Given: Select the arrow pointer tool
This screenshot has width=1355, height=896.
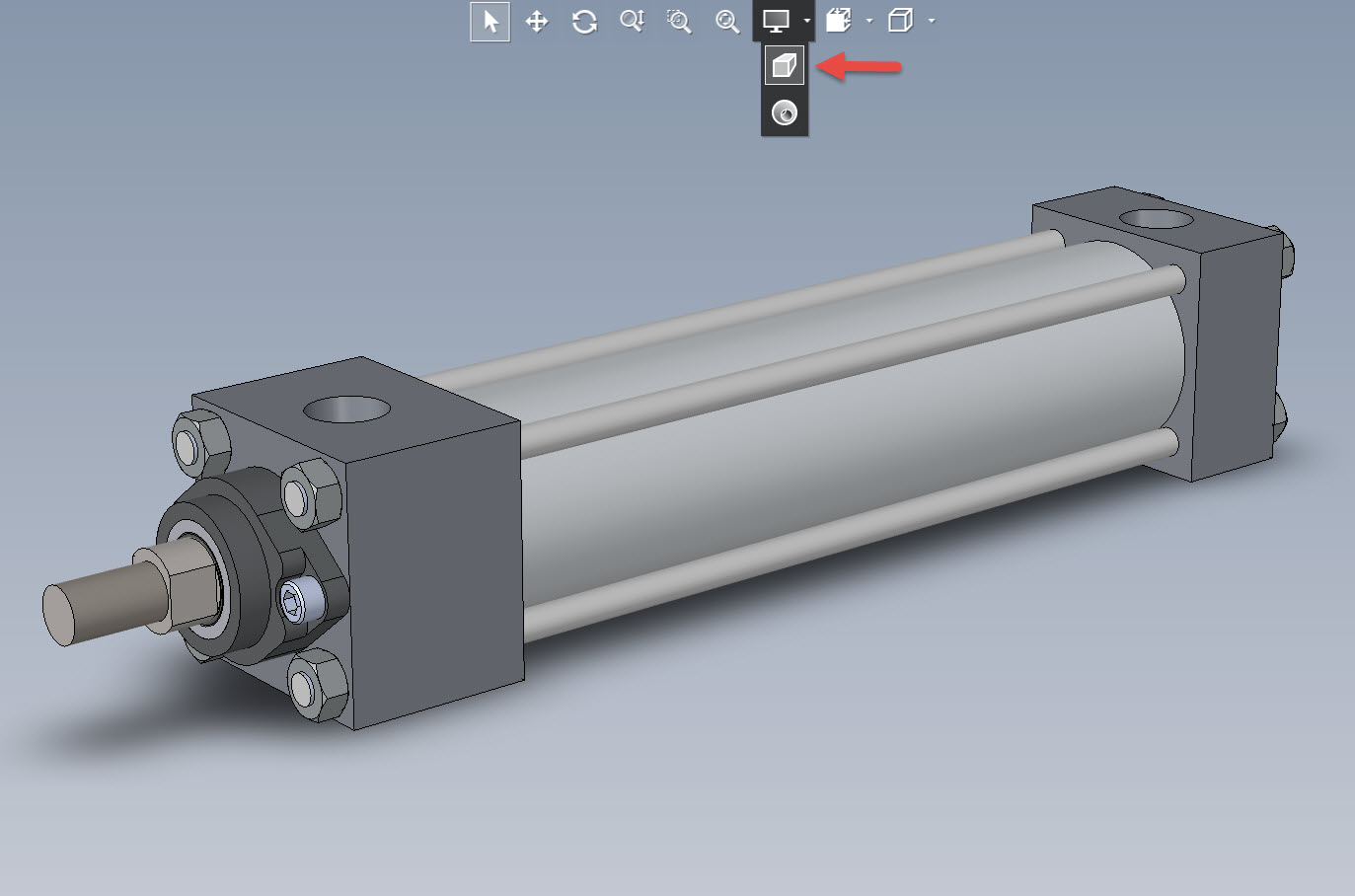Looking at the screenshot, I should (x=489, y=22).
